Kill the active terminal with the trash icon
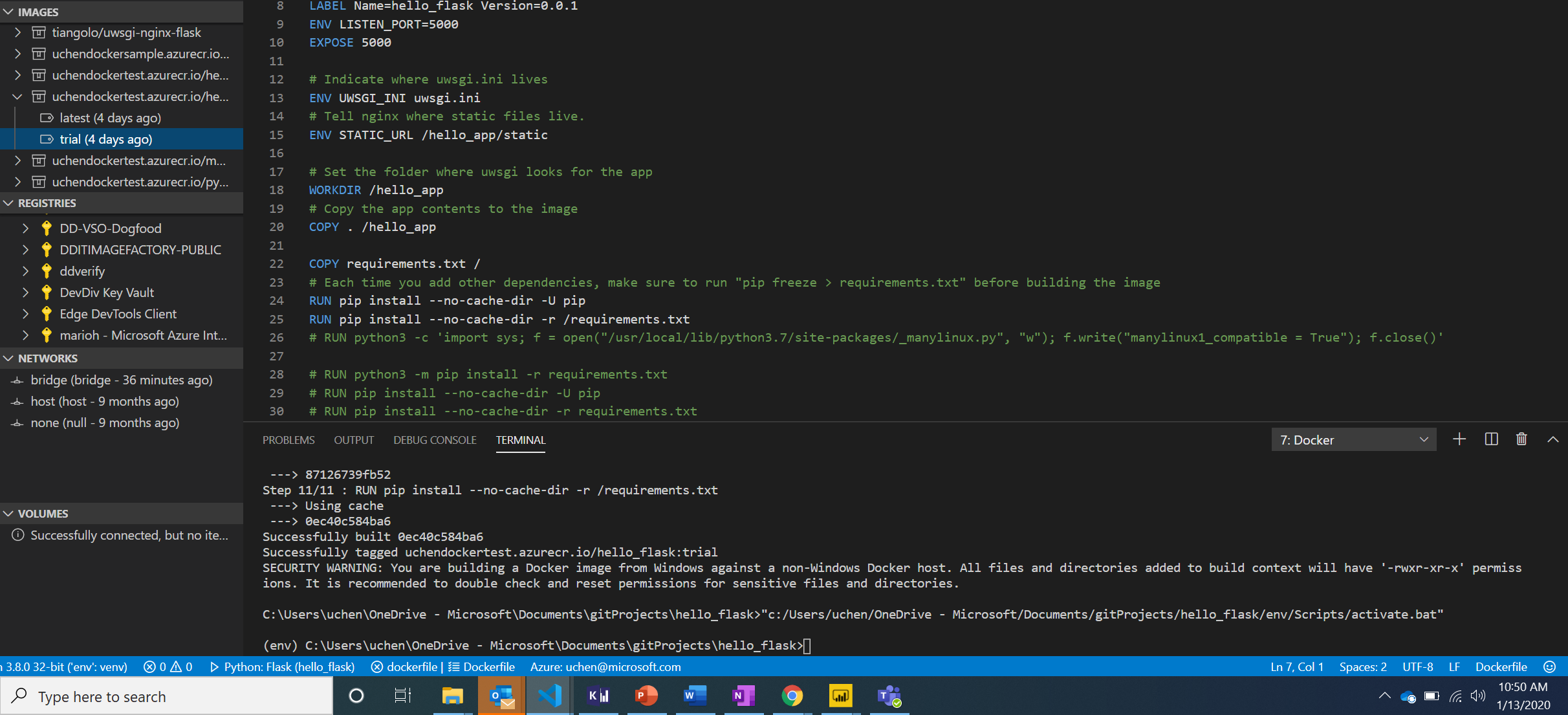This screenshot has height=715, width=1568. (x=1521, y=439)
